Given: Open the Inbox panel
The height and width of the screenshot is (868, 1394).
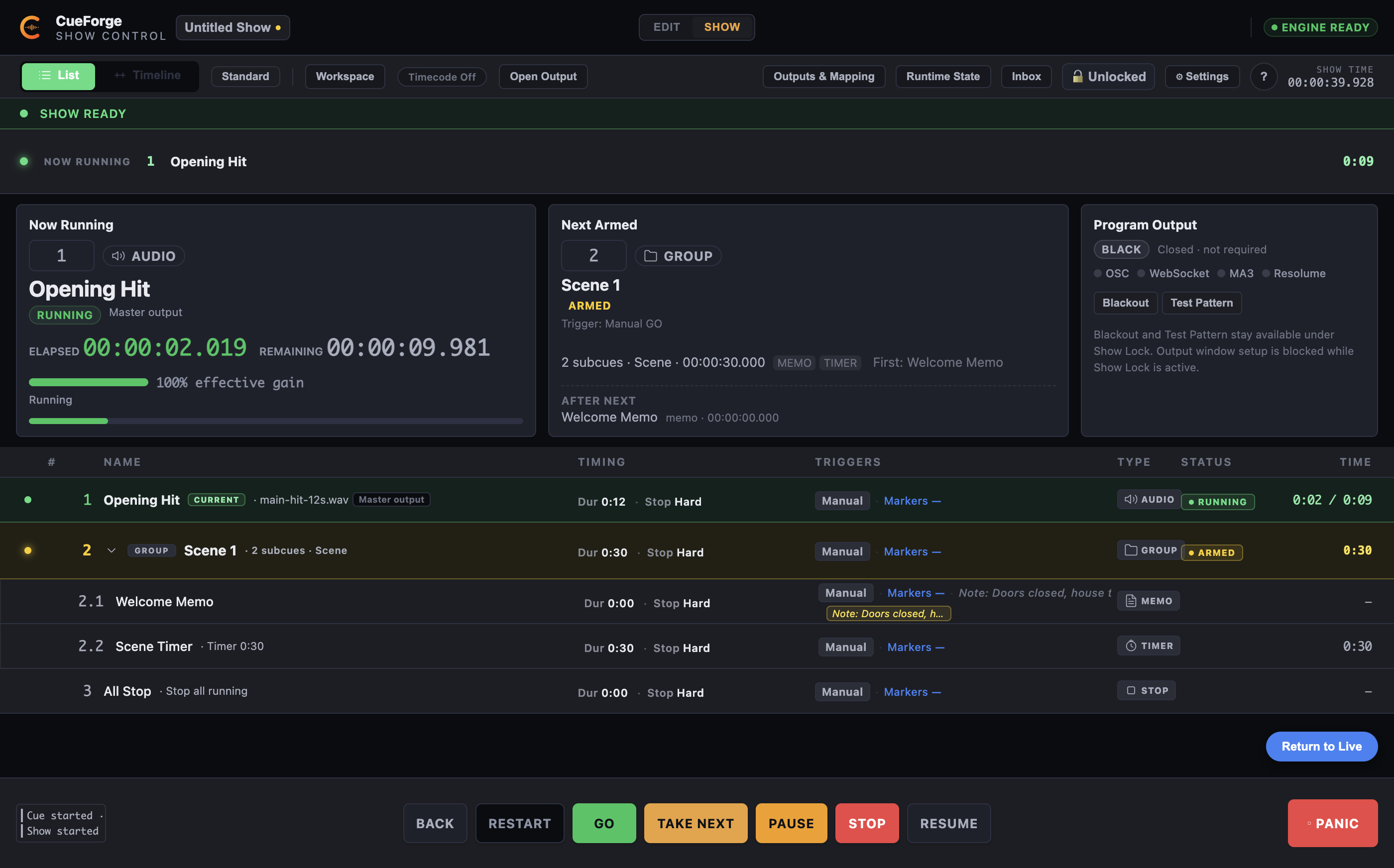Looking at the screenshot, I should click(1026, 76).
